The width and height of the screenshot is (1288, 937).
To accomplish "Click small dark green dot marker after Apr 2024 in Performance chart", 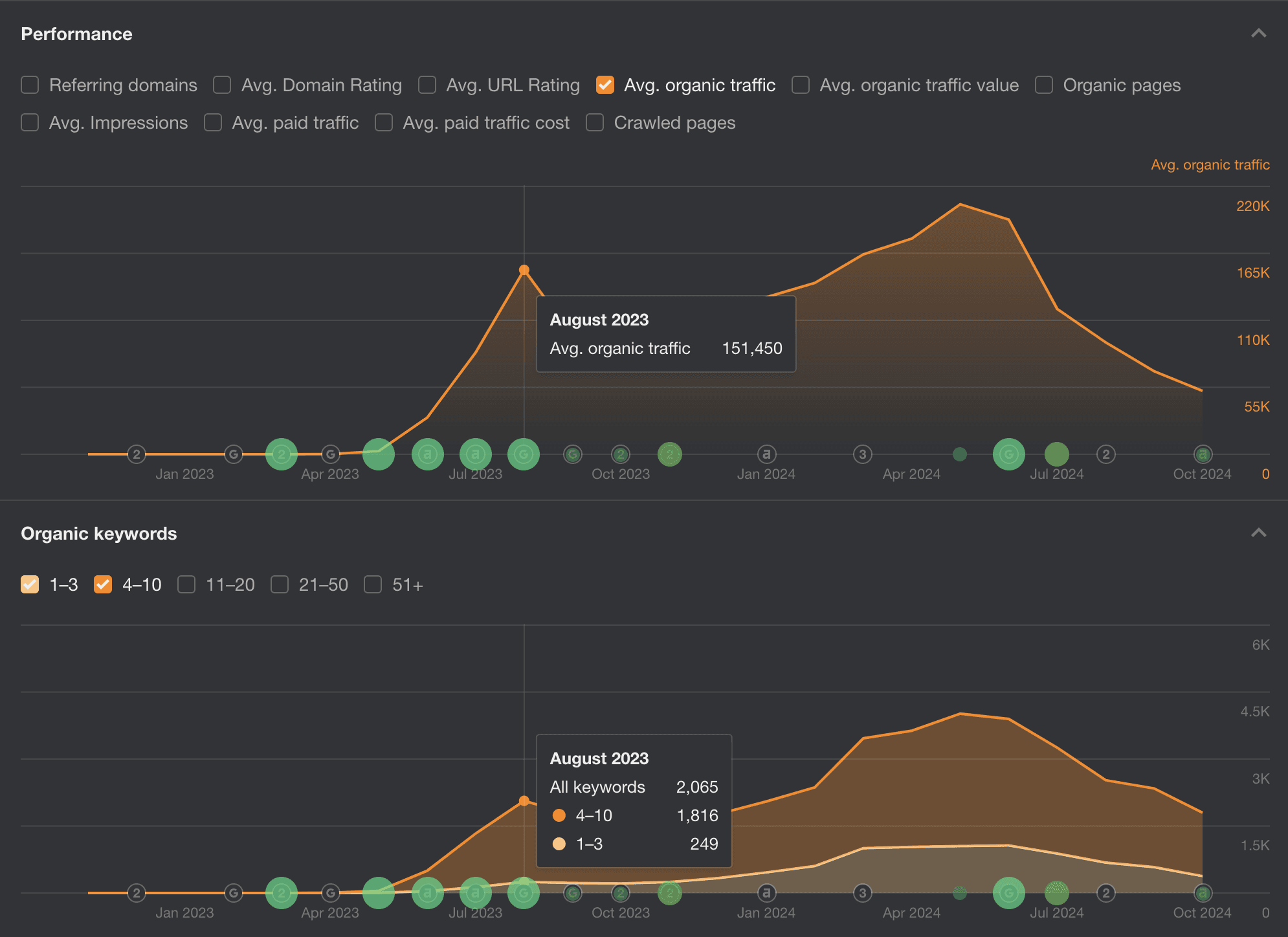I will point(960,454).
